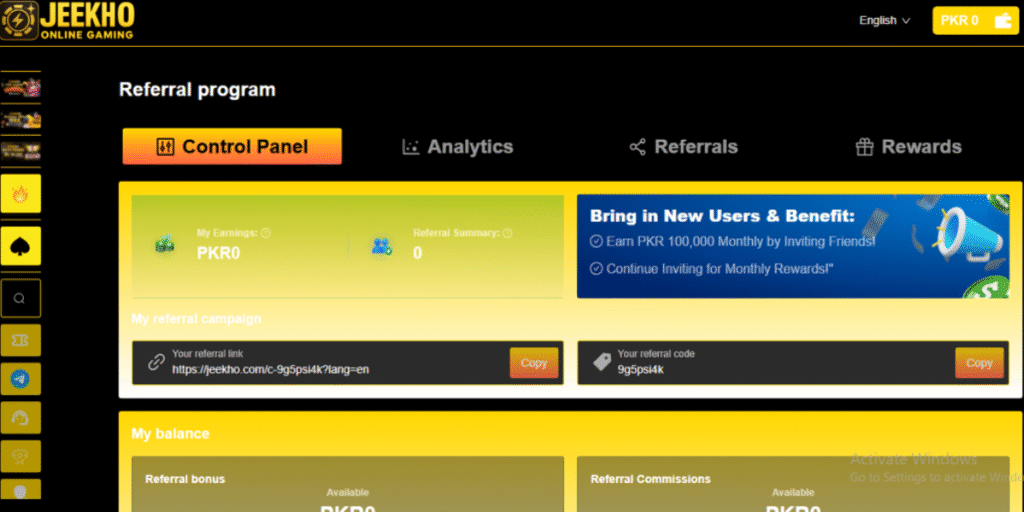Click Earn PKR 100,000 Monthly banner line
Image resolution: width=1024 pixels, height=512 pixels.
coord(733,242)
